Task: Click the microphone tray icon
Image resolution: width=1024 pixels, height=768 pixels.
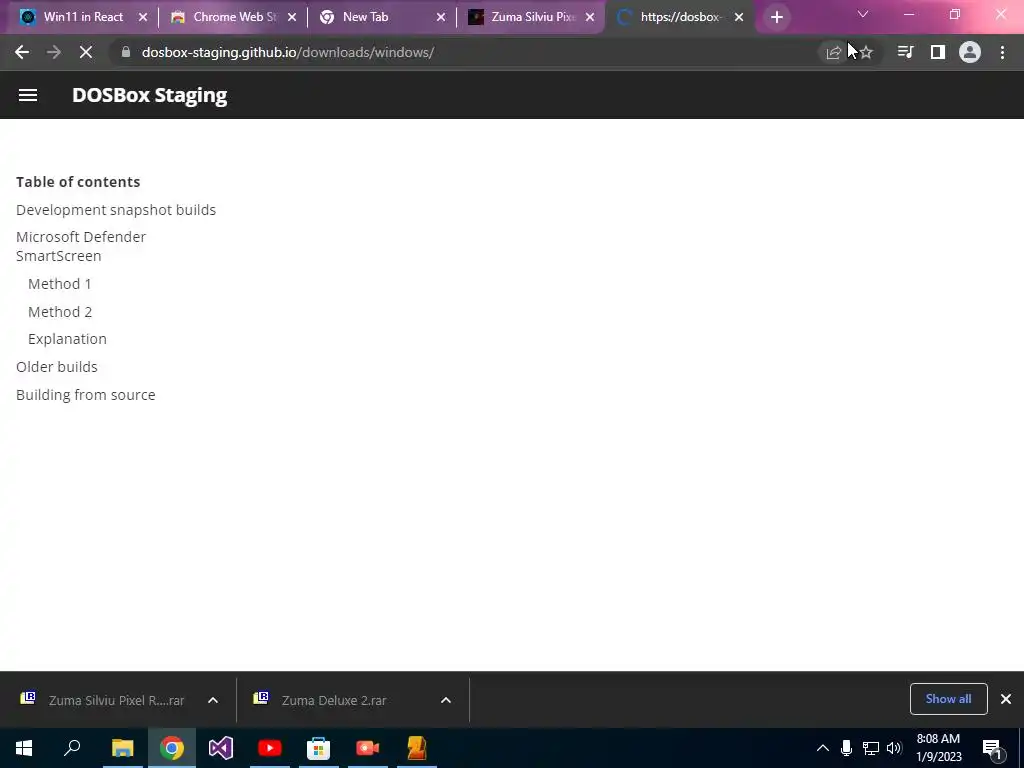Action: (x=846, y=748)
